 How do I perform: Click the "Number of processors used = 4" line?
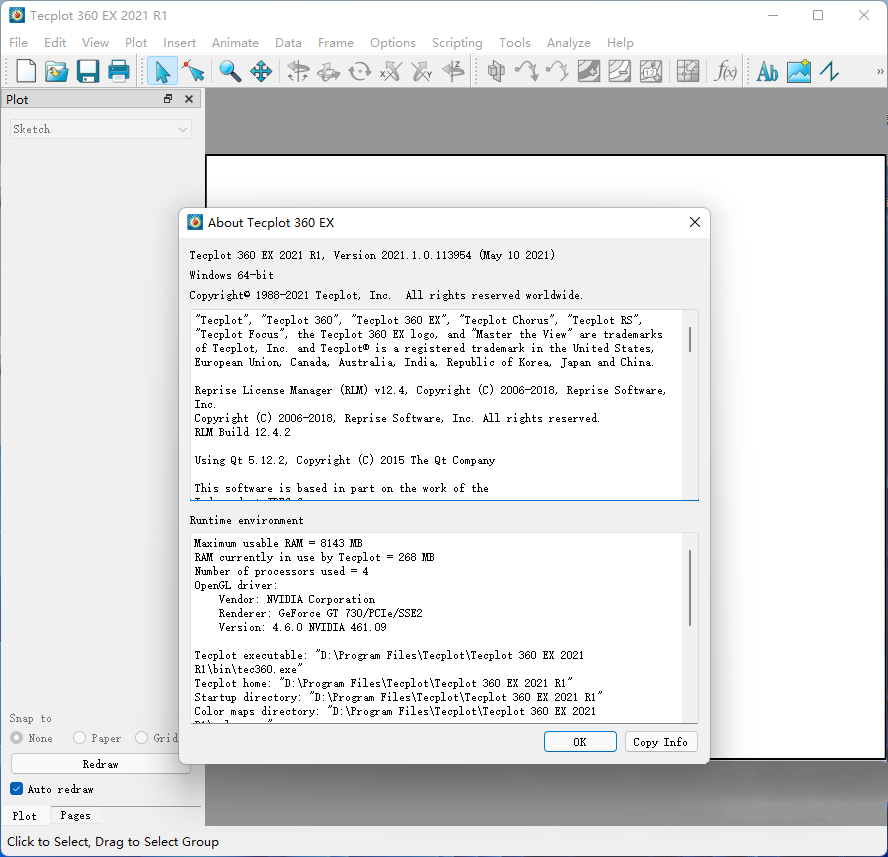[281, 572]
